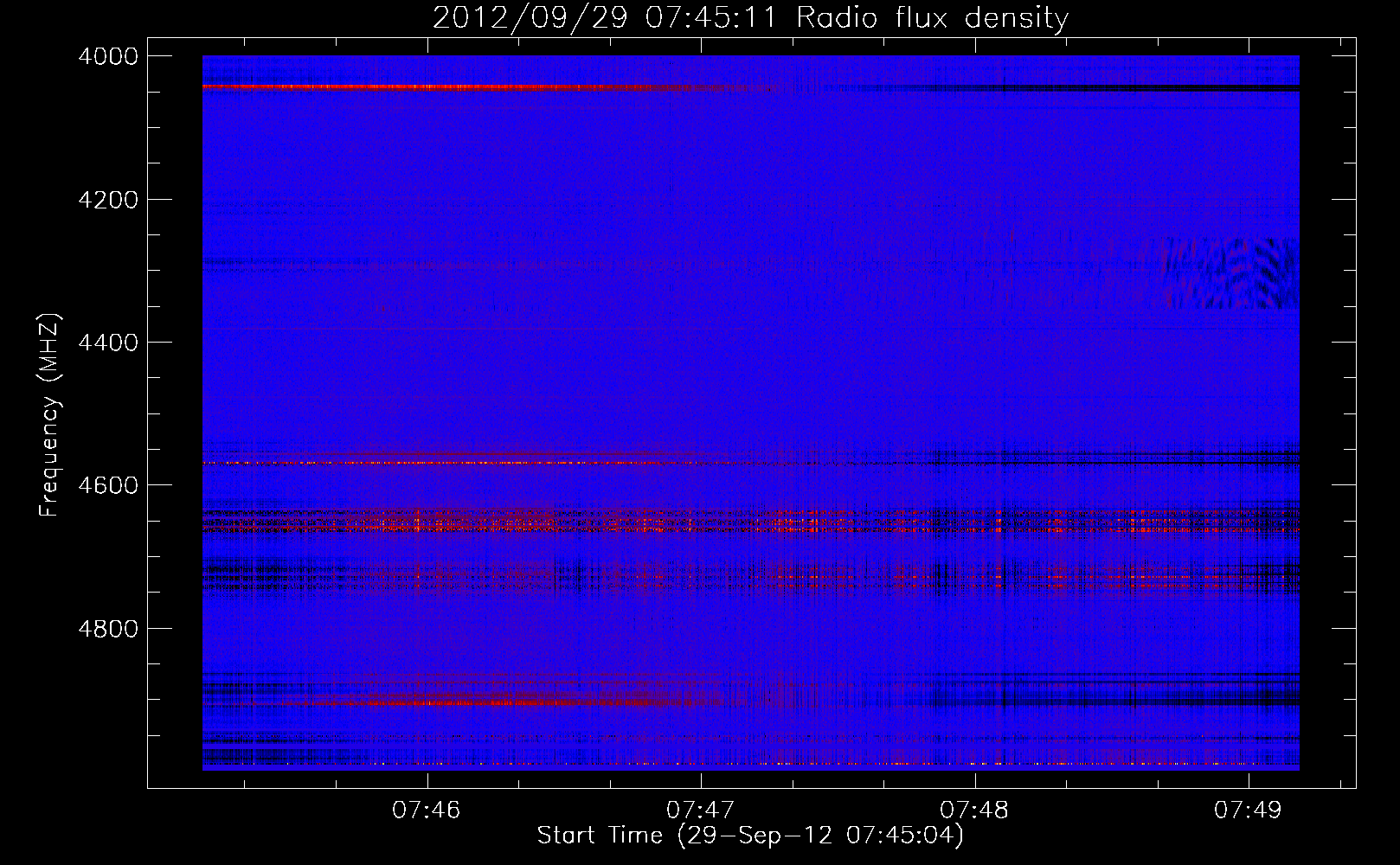Screen dimensions: 1400x865
Task: Click the 'Frequency (MHZ)' axis title
Action: pyautogui.click(x=49, y=415)
